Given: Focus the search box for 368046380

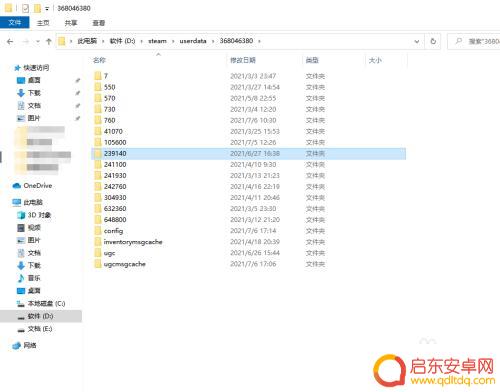Looking at the screenshot, I should click(x=474, y=41).
